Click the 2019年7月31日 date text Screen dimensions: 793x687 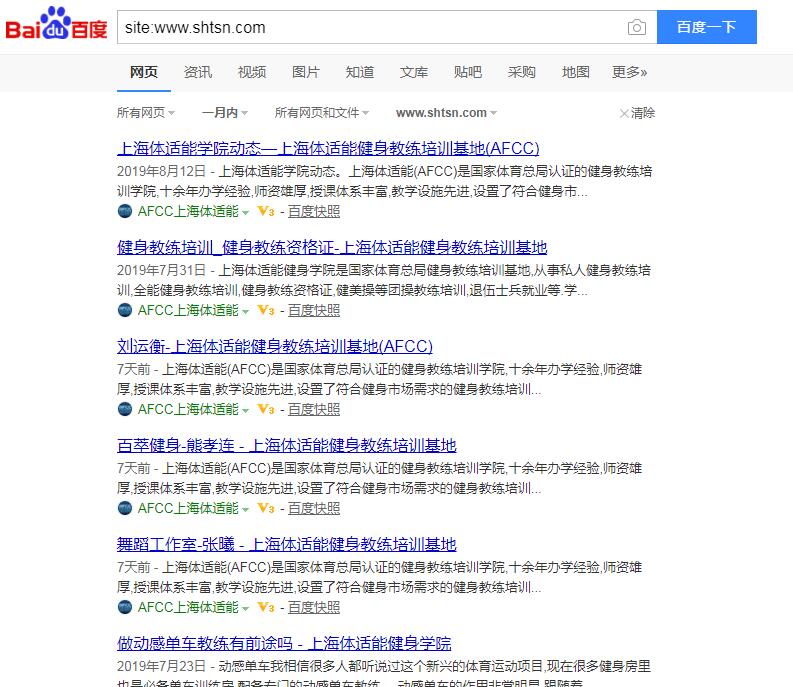point(161,270)
